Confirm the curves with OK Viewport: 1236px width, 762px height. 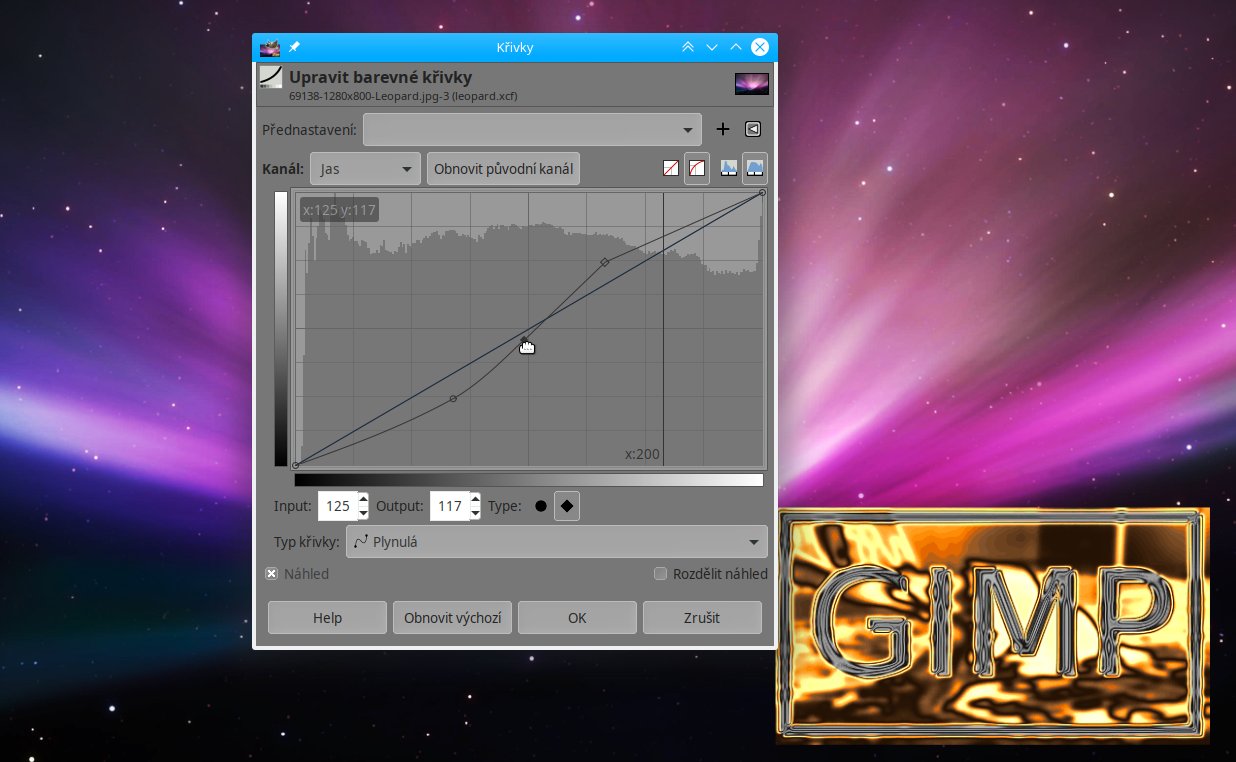[577, 618]
